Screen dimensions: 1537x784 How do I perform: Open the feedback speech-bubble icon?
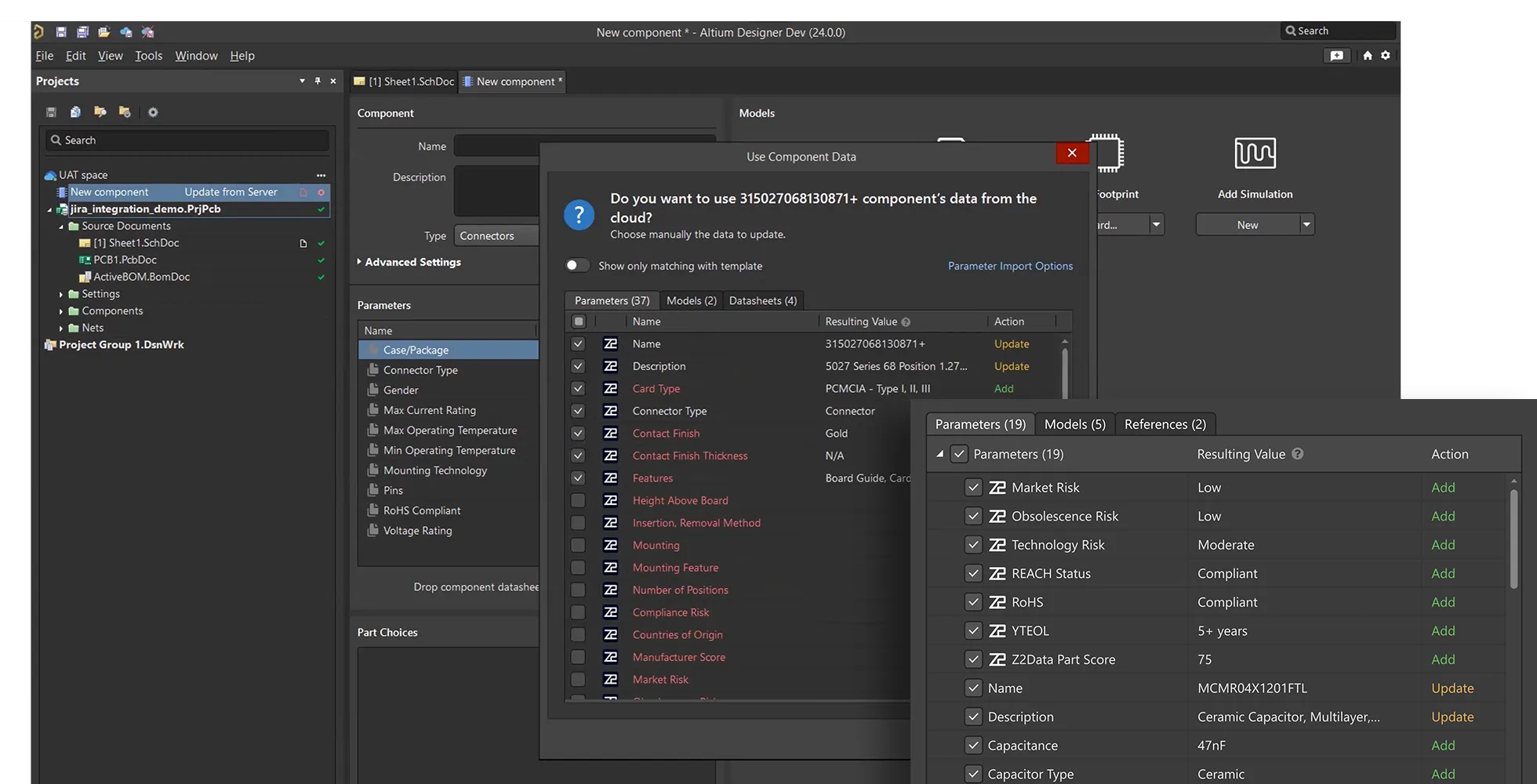[1337, 56]
